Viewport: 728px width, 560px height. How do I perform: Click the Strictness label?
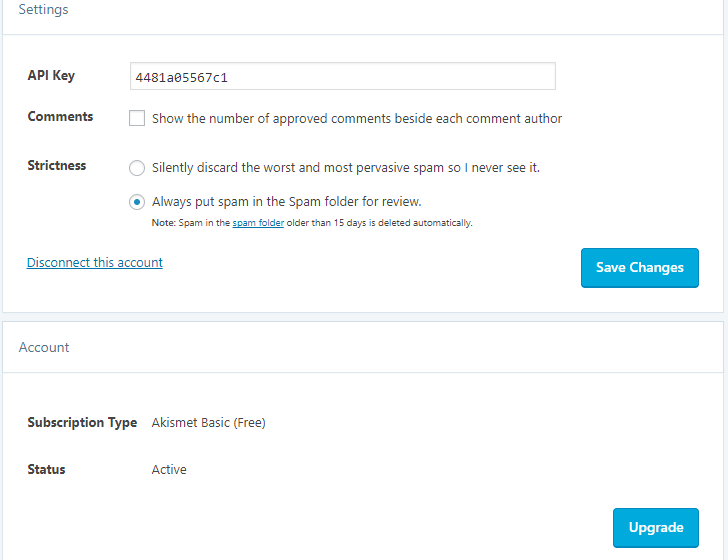click(x=57, y=165)
